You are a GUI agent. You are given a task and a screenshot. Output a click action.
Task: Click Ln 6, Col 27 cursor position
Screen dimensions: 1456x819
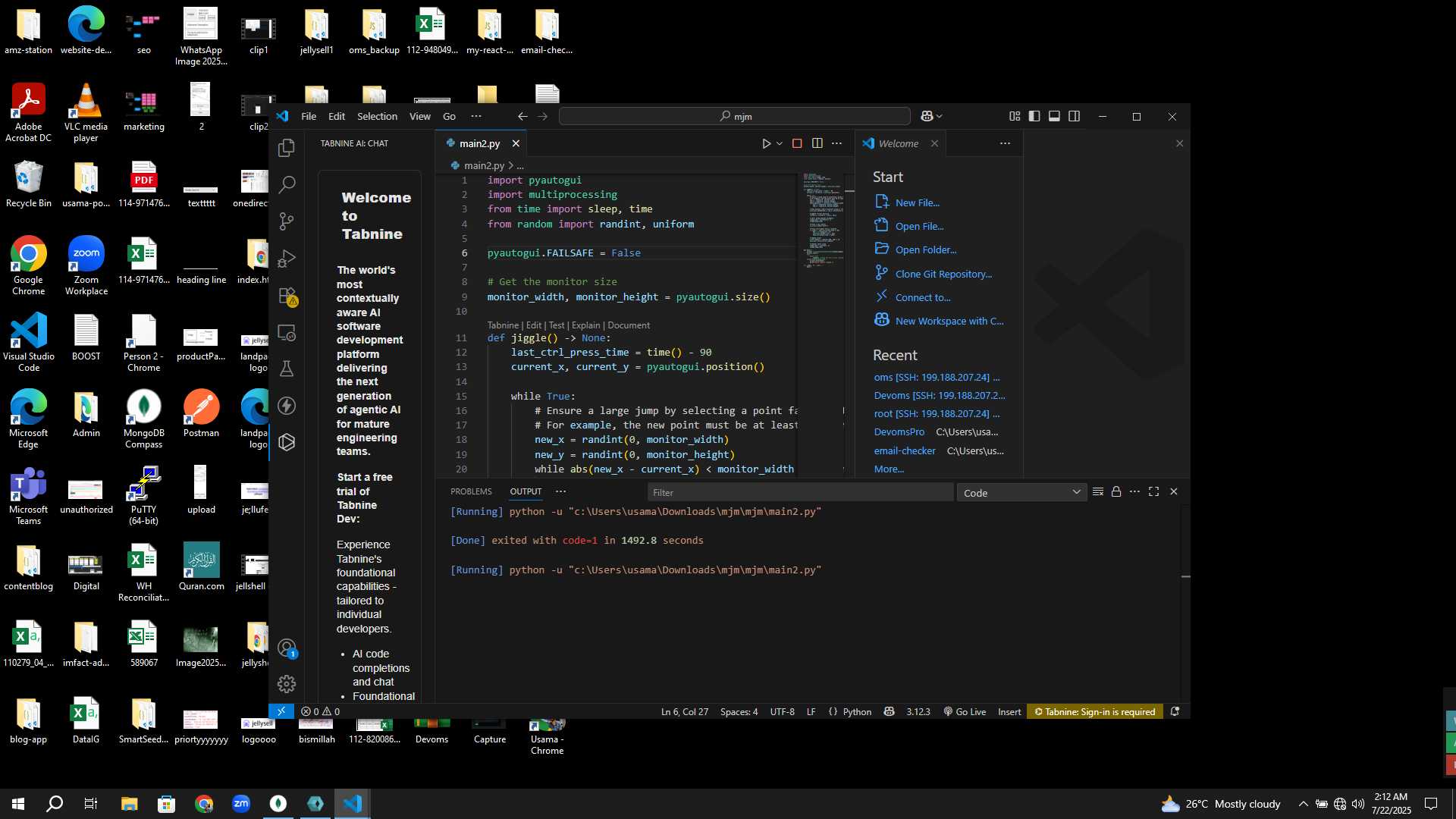684,711
